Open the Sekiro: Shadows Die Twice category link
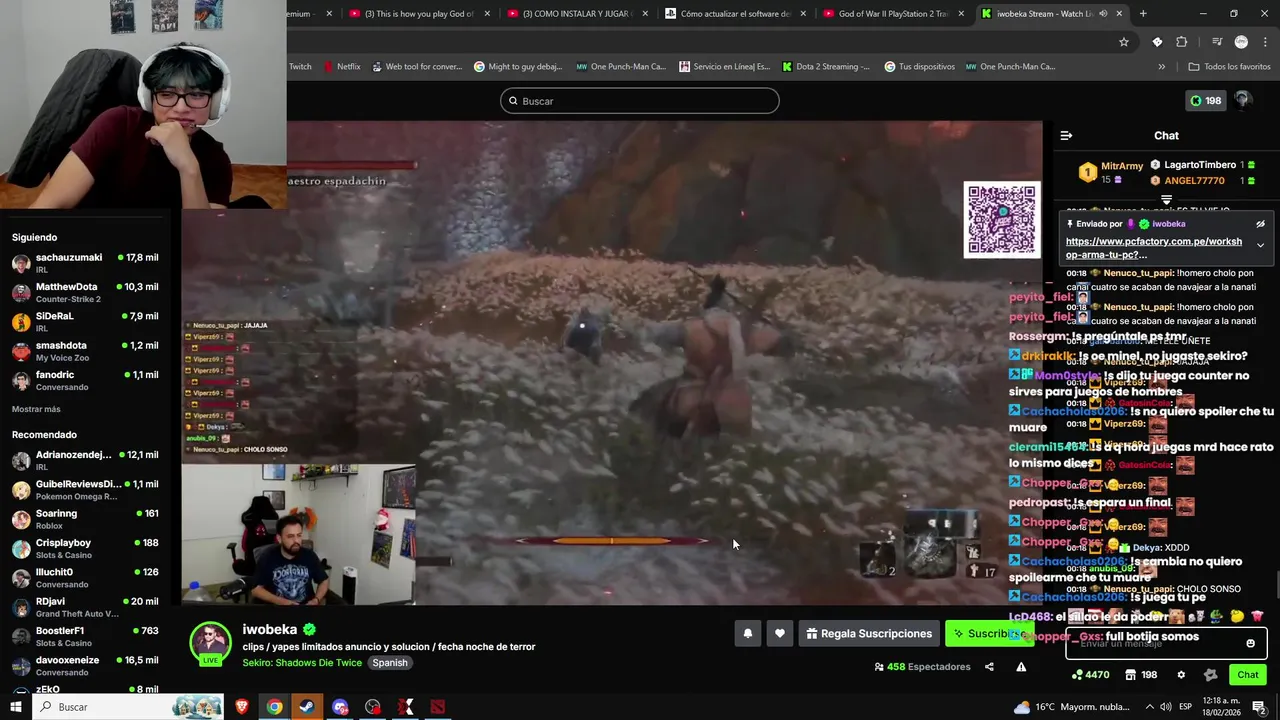 tap(302, 663)
